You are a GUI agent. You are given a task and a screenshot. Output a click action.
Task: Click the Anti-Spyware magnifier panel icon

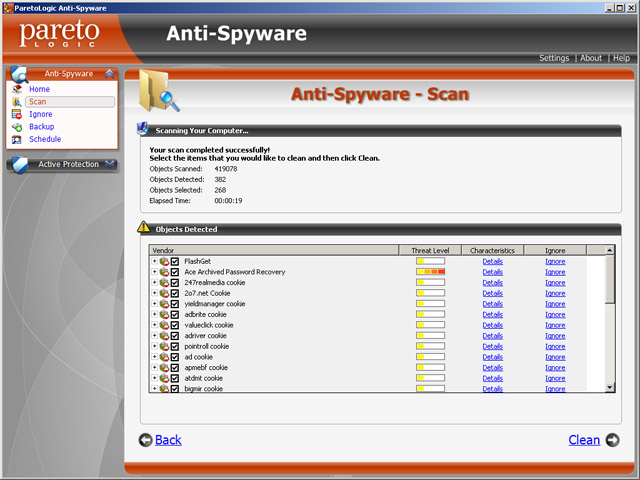pos(19,75)
